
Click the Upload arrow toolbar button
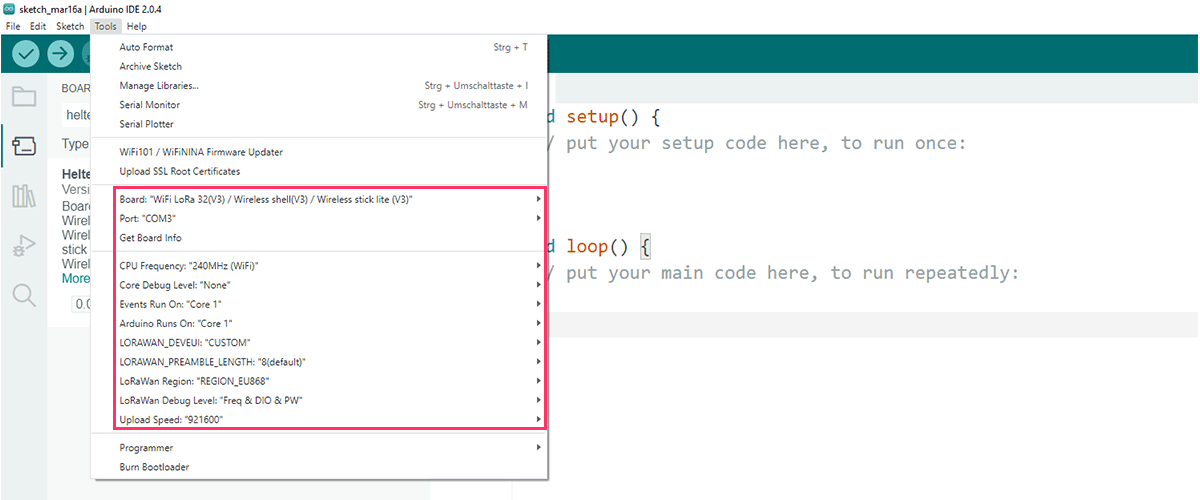click(61, 54)
